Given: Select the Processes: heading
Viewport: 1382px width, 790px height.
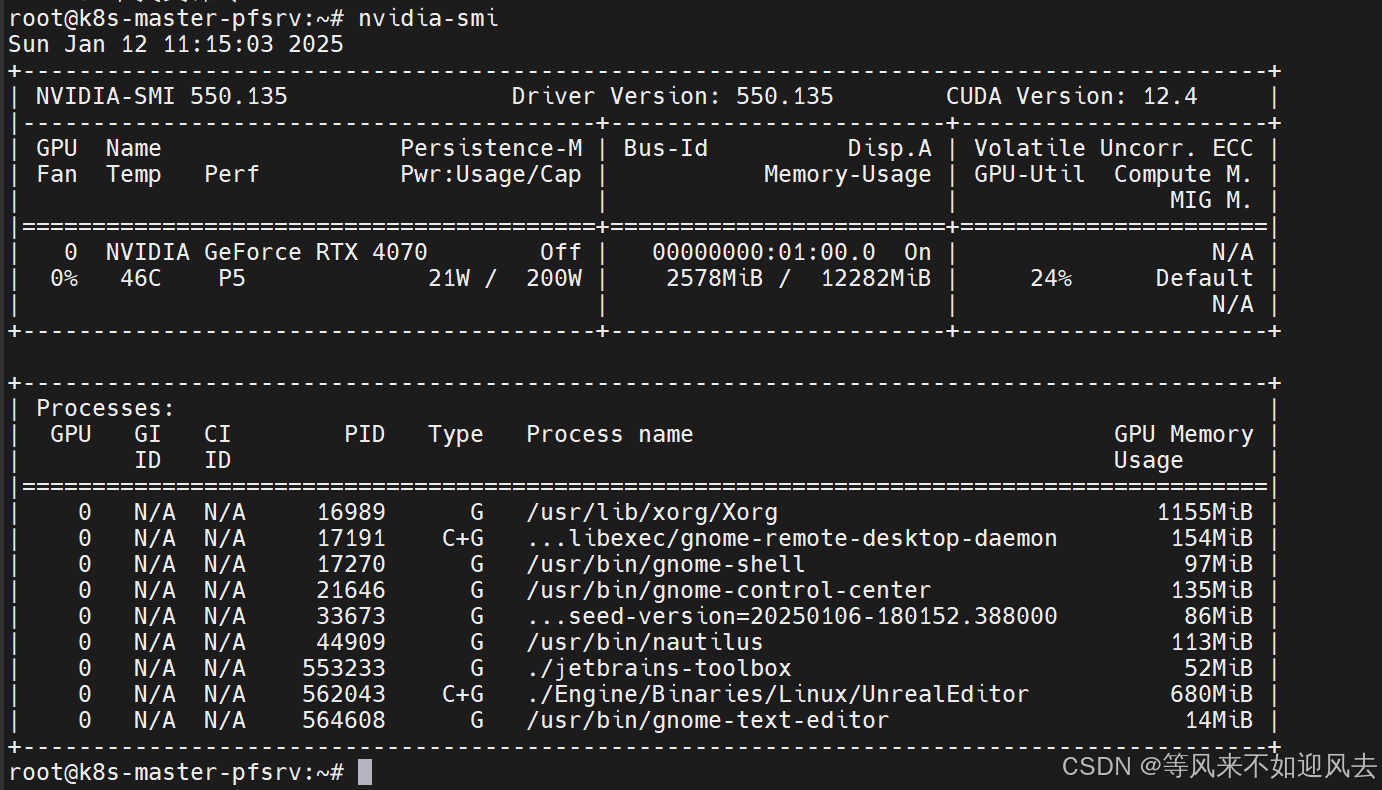Looking at the screenshot, I should [x=106, y=408].
